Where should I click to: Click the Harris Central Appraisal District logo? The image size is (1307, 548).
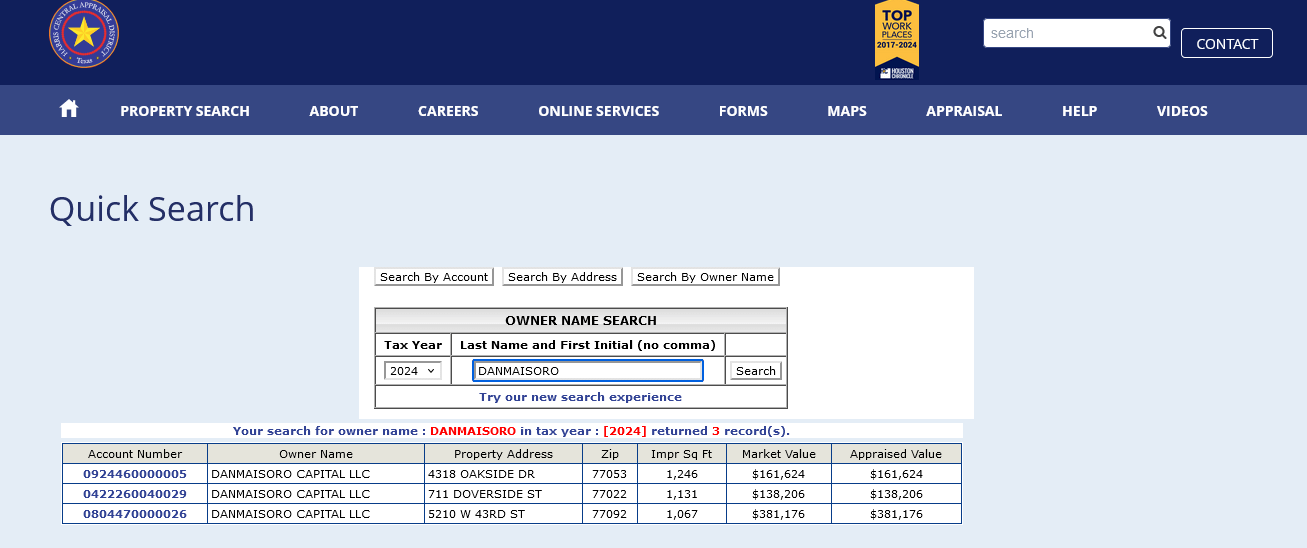point(84,34)
